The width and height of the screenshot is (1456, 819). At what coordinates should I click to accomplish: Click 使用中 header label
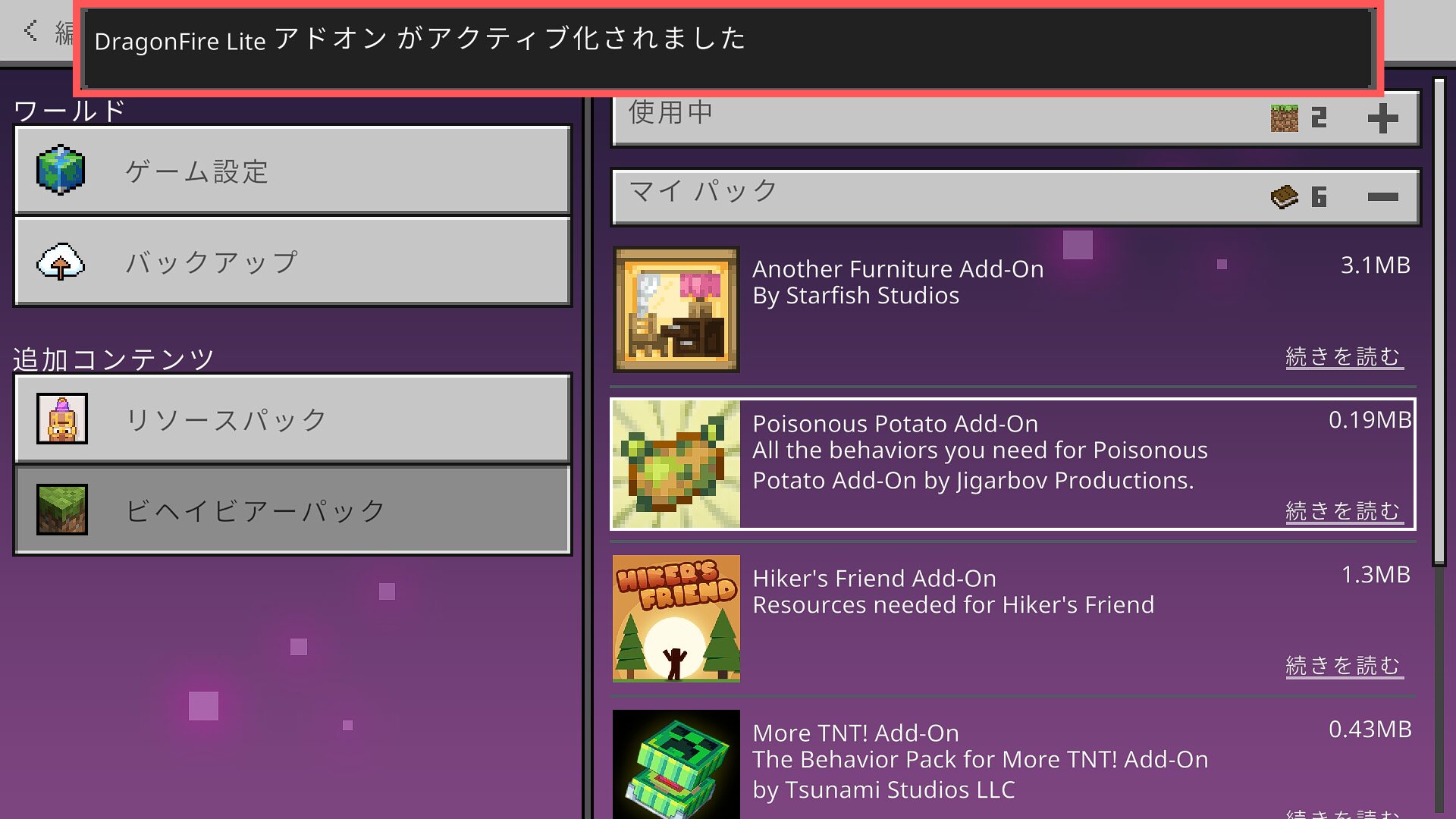670,112
